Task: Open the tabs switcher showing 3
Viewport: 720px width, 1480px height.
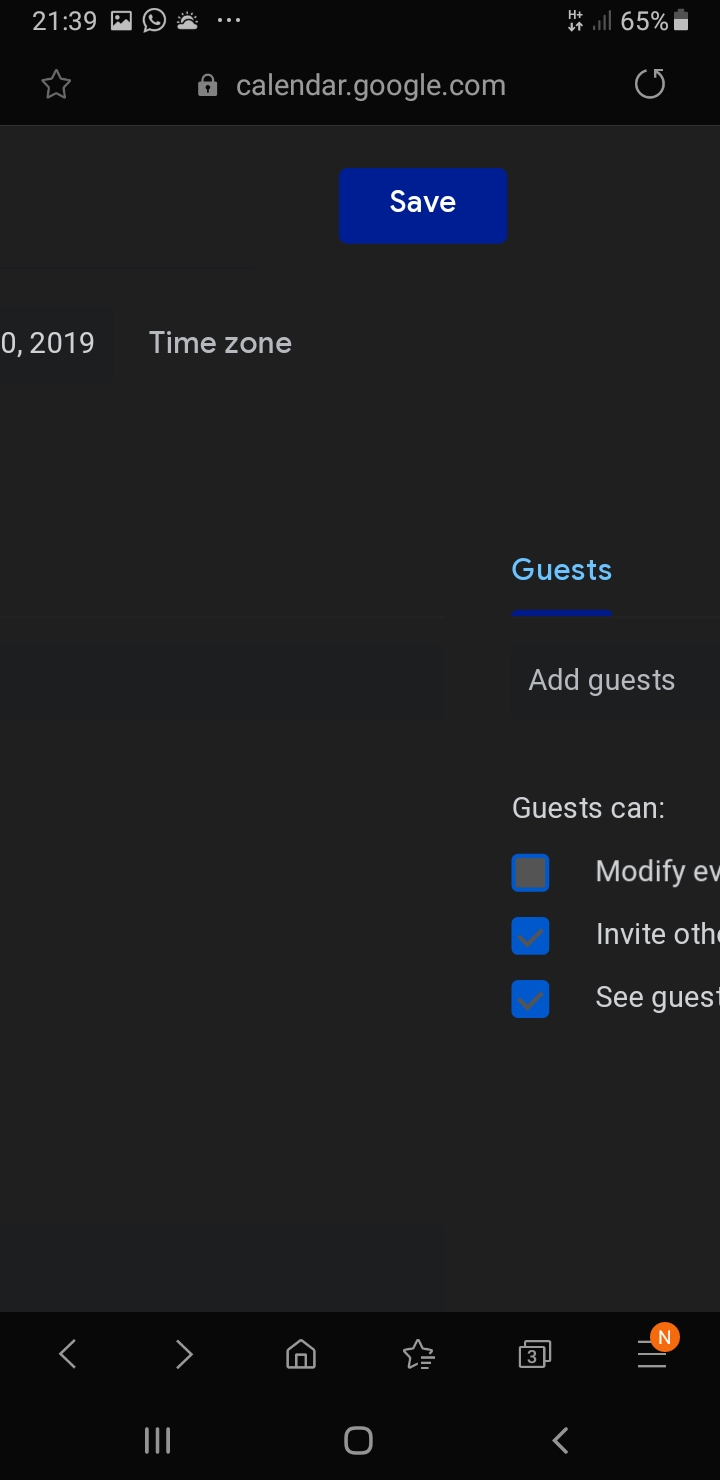Action: point(534,1355)
